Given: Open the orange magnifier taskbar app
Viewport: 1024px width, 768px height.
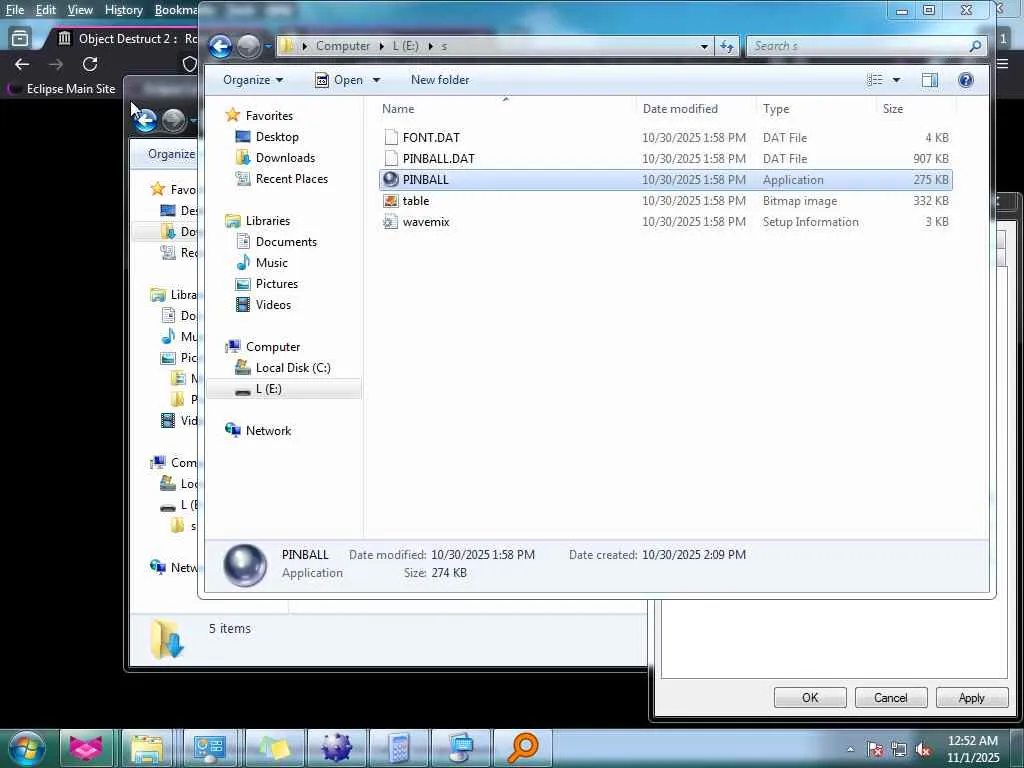Looking at the screenshot, I should tap(522, 748).
